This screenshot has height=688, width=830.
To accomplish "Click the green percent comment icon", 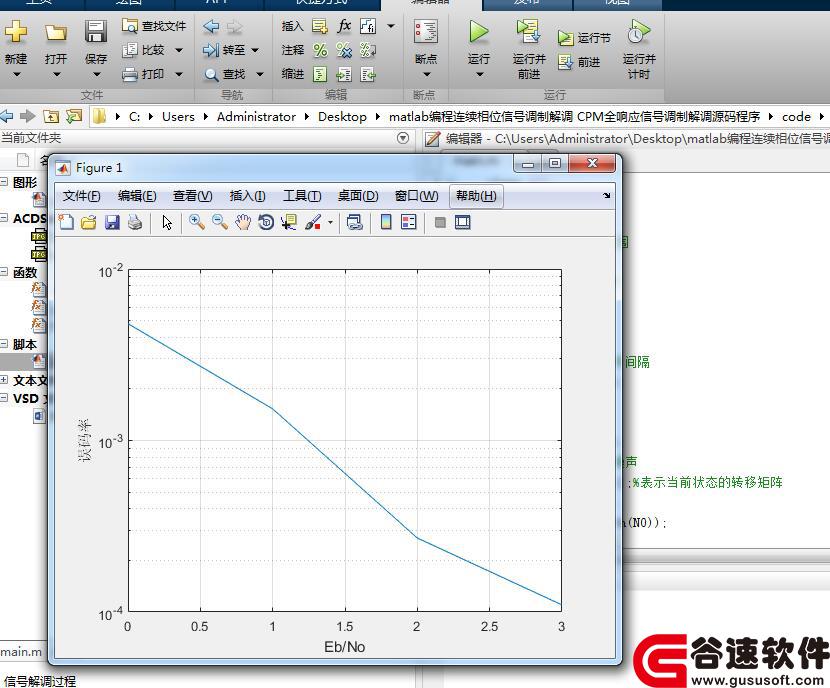I will [320, 50].
